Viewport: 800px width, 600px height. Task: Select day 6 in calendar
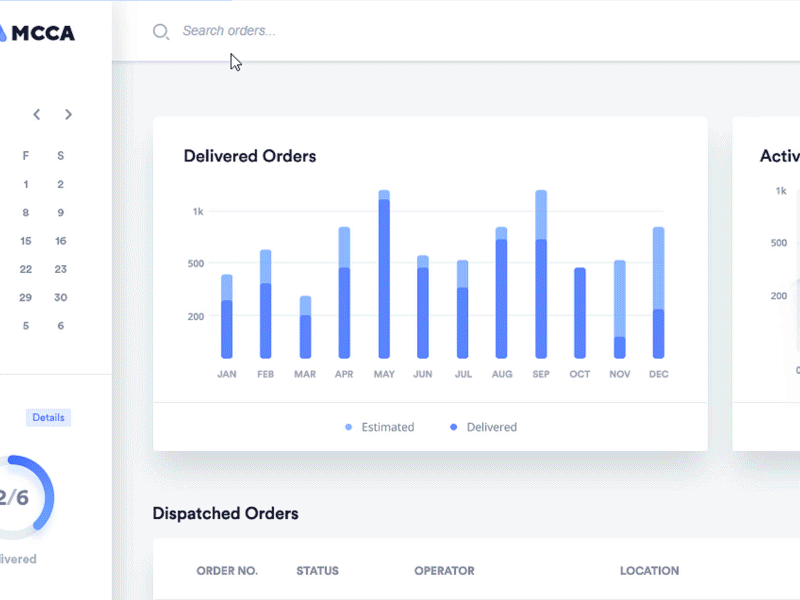point(60,326)
